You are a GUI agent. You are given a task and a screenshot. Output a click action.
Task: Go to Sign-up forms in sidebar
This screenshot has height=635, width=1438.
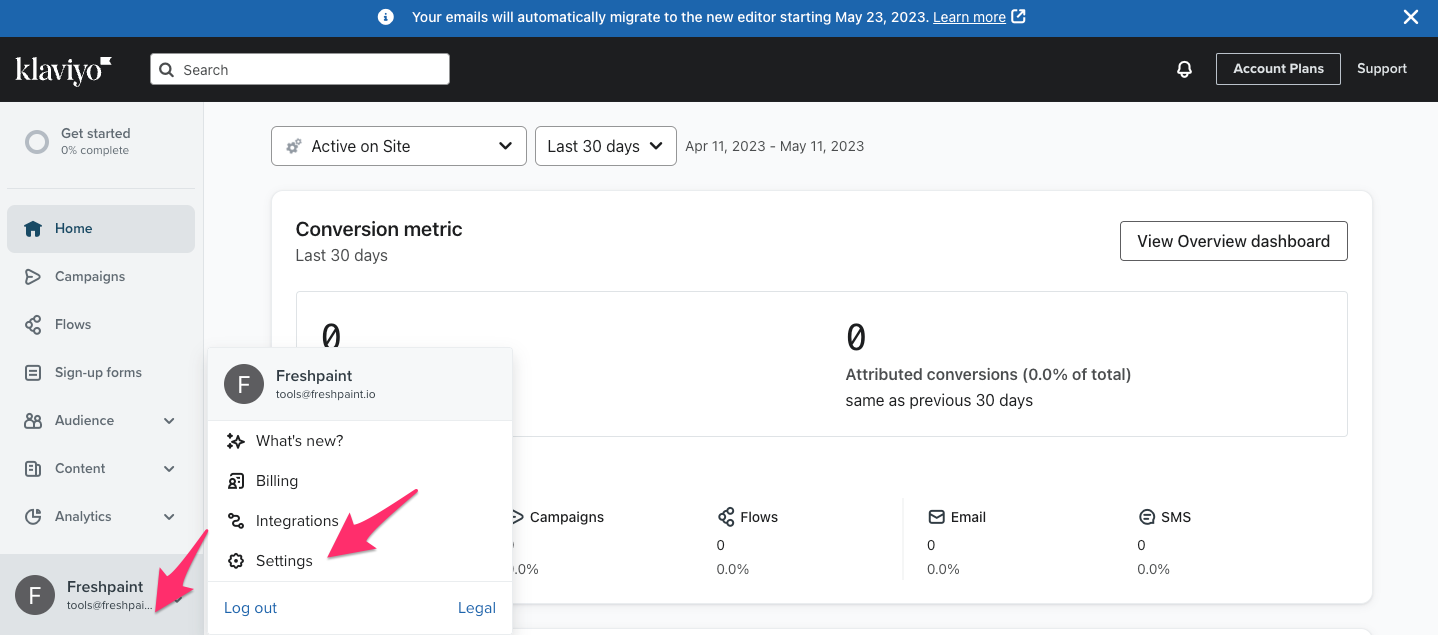(x=98, y=373)
